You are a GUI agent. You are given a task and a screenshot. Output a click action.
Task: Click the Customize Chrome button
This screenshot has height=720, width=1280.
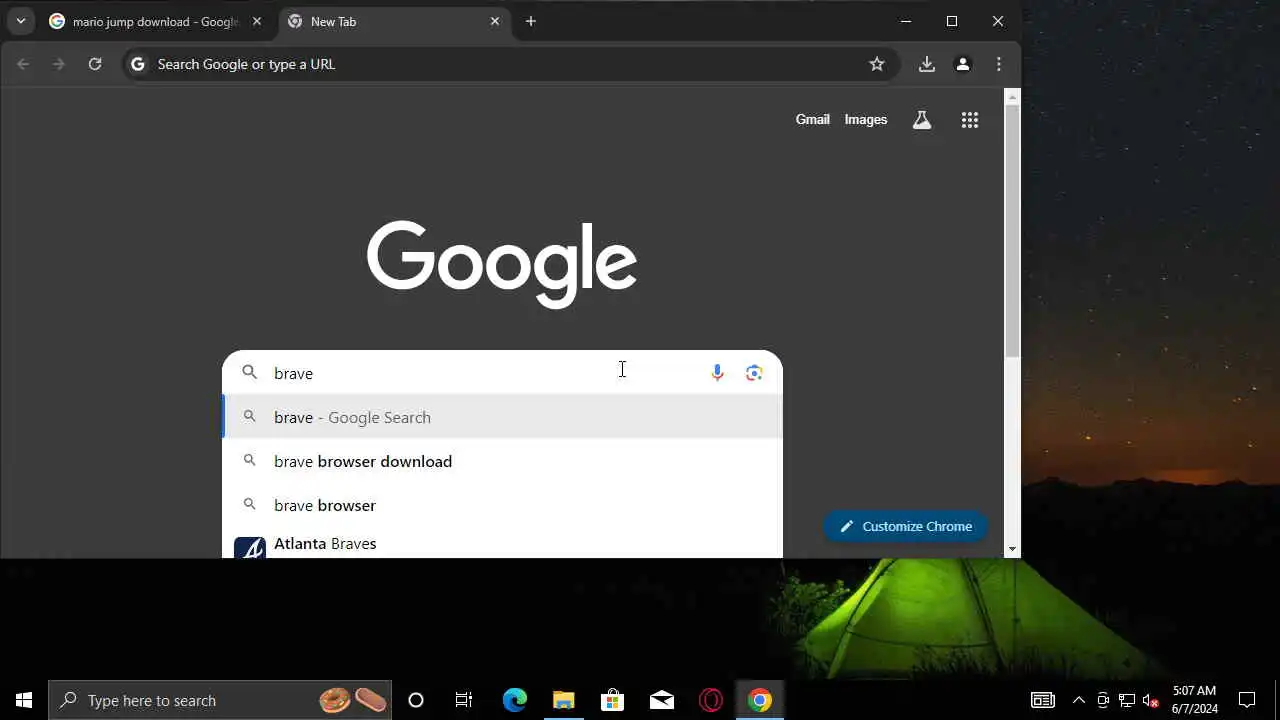tap(906, 526)
